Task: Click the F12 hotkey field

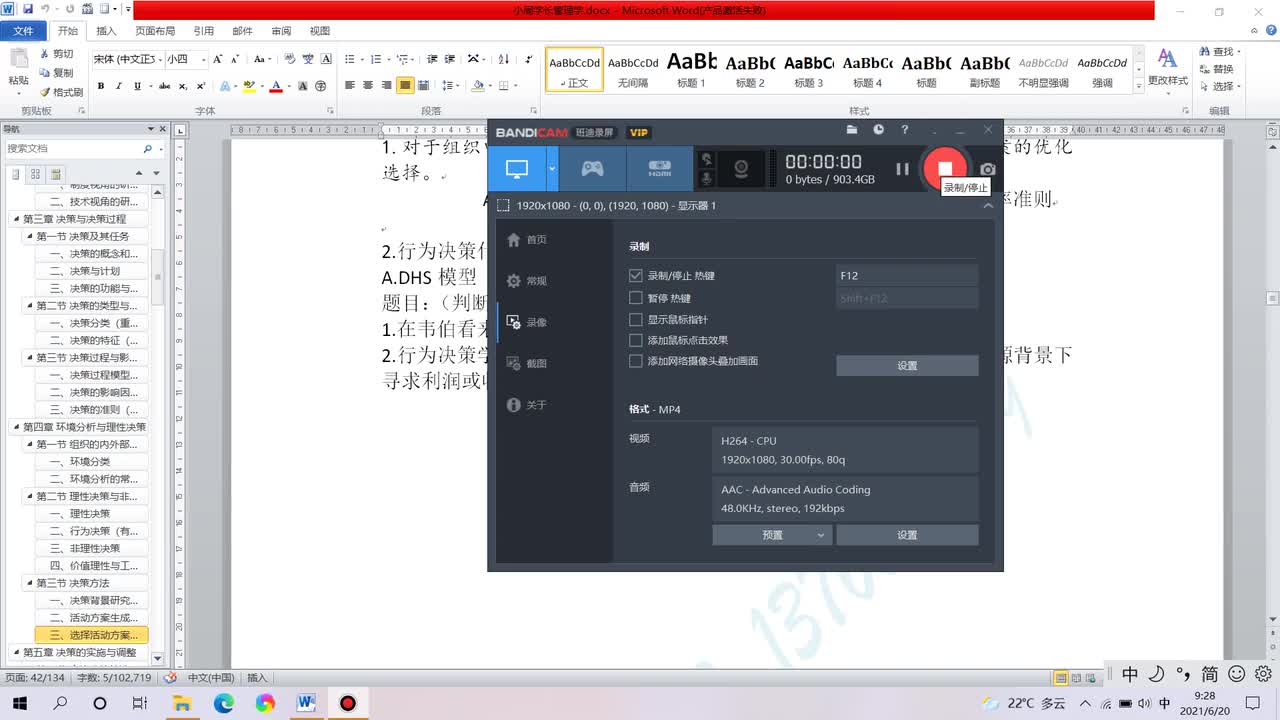Action: click(x=907, y=276)
